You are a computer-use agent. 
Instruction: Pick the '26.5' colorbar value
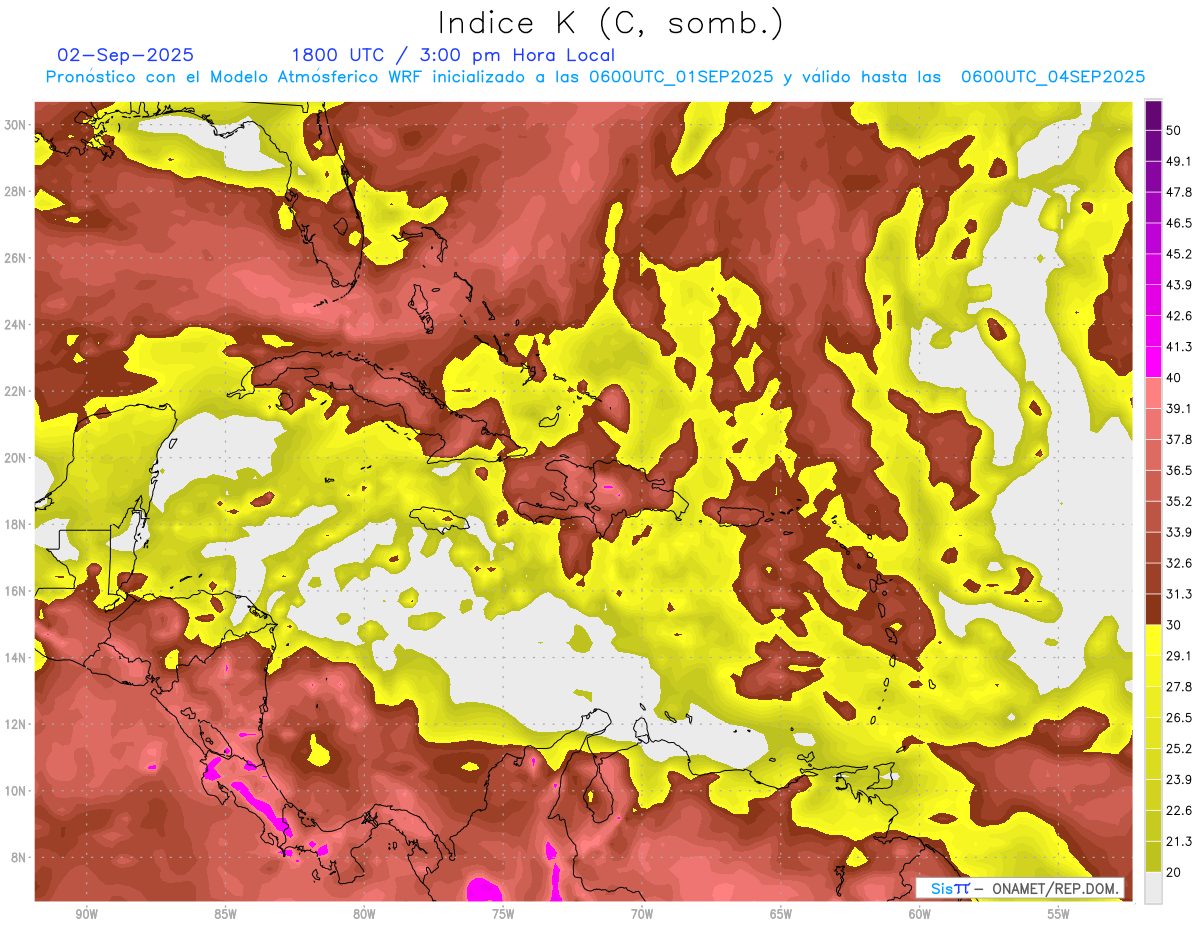pos(1180,718)
